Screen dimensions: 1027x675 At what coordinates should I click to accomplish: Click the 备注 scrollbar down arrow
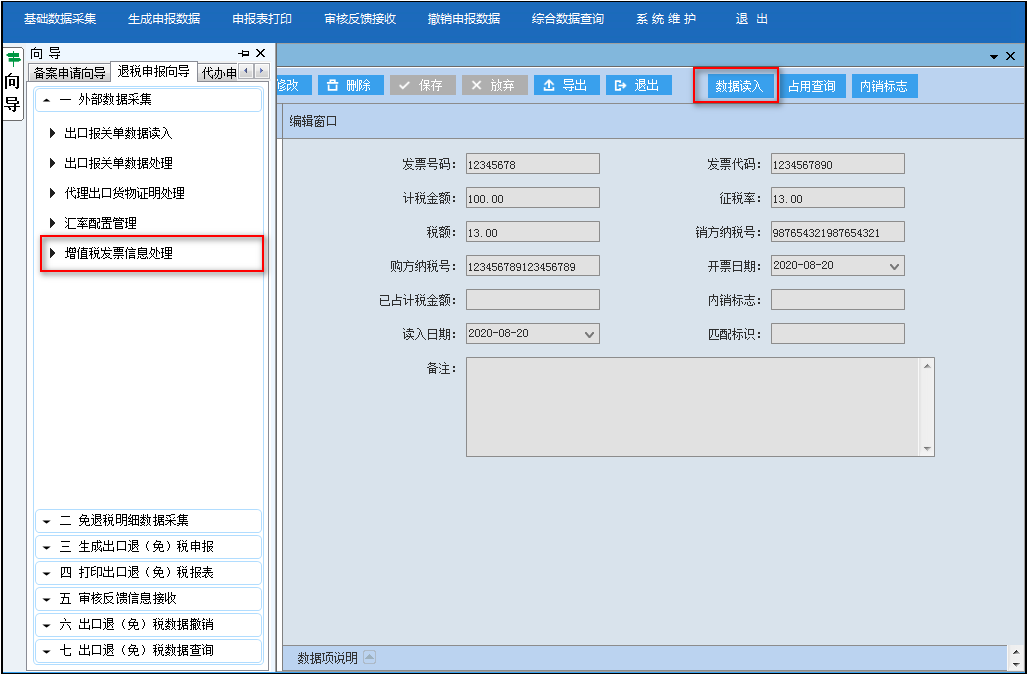click(x=927, y=448)
